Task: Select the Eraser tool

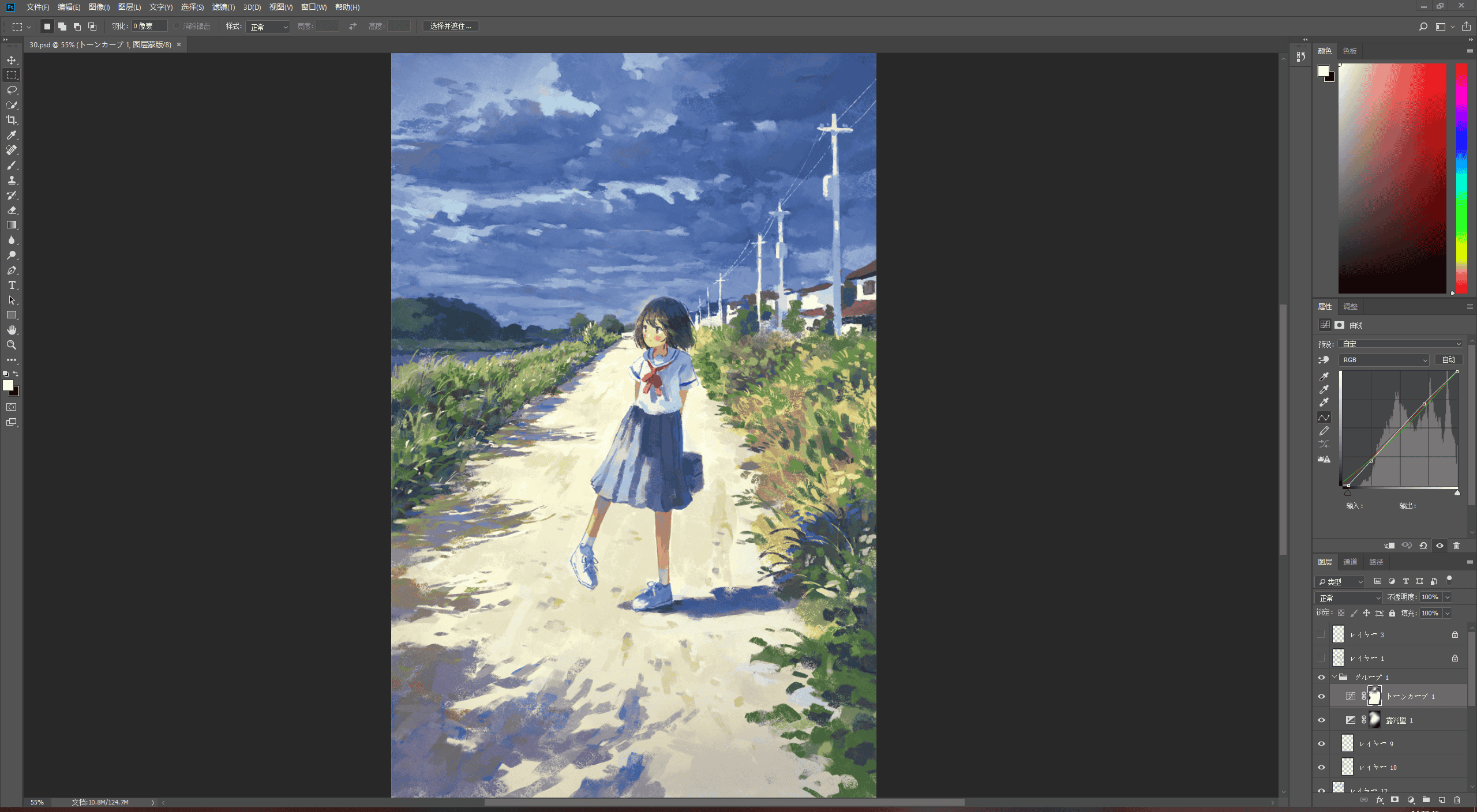Action: click(12, 210)
